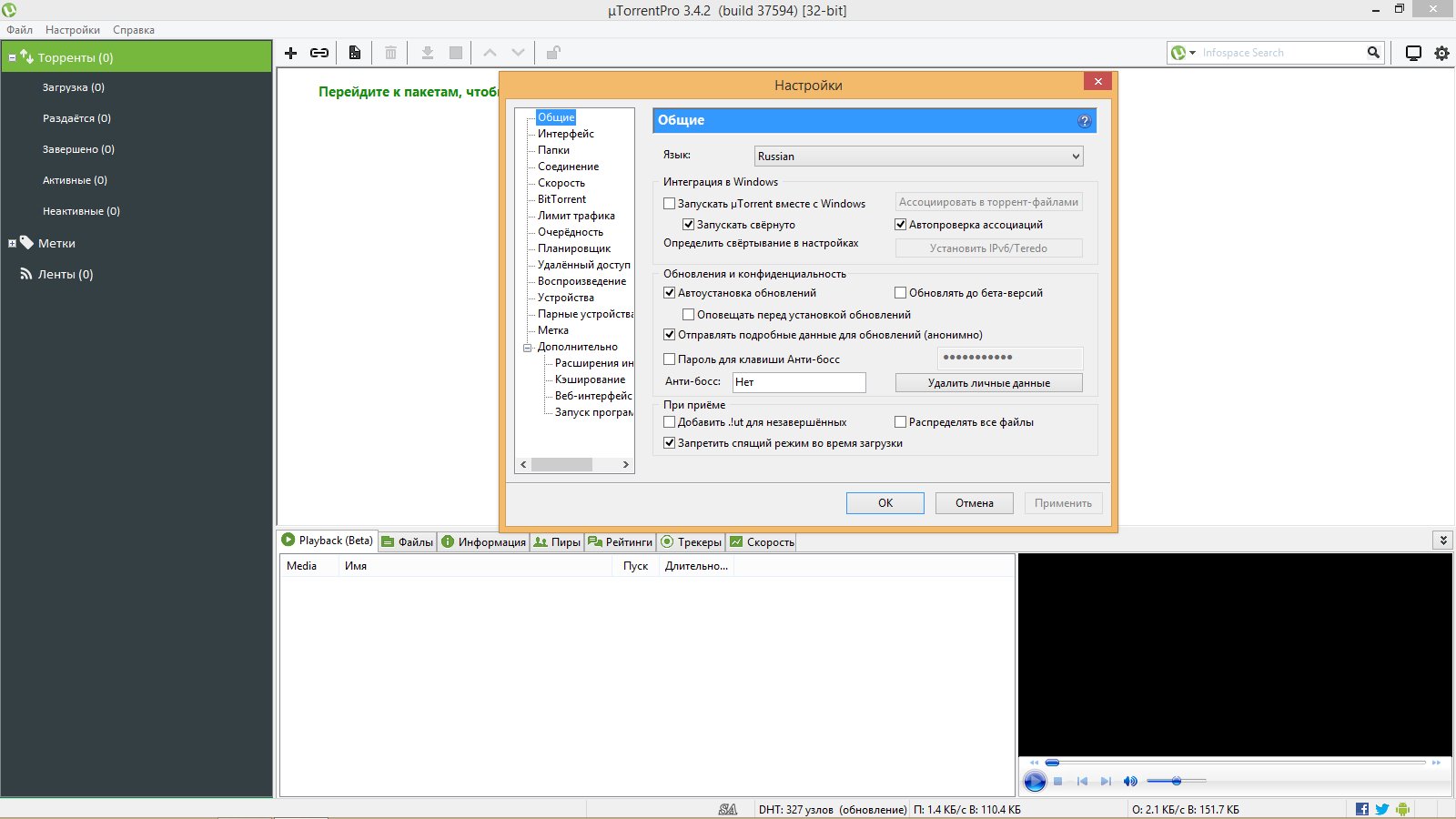Open the Facebook icon in status bar
This screenshot has height=819, width=1456.
1362,809
